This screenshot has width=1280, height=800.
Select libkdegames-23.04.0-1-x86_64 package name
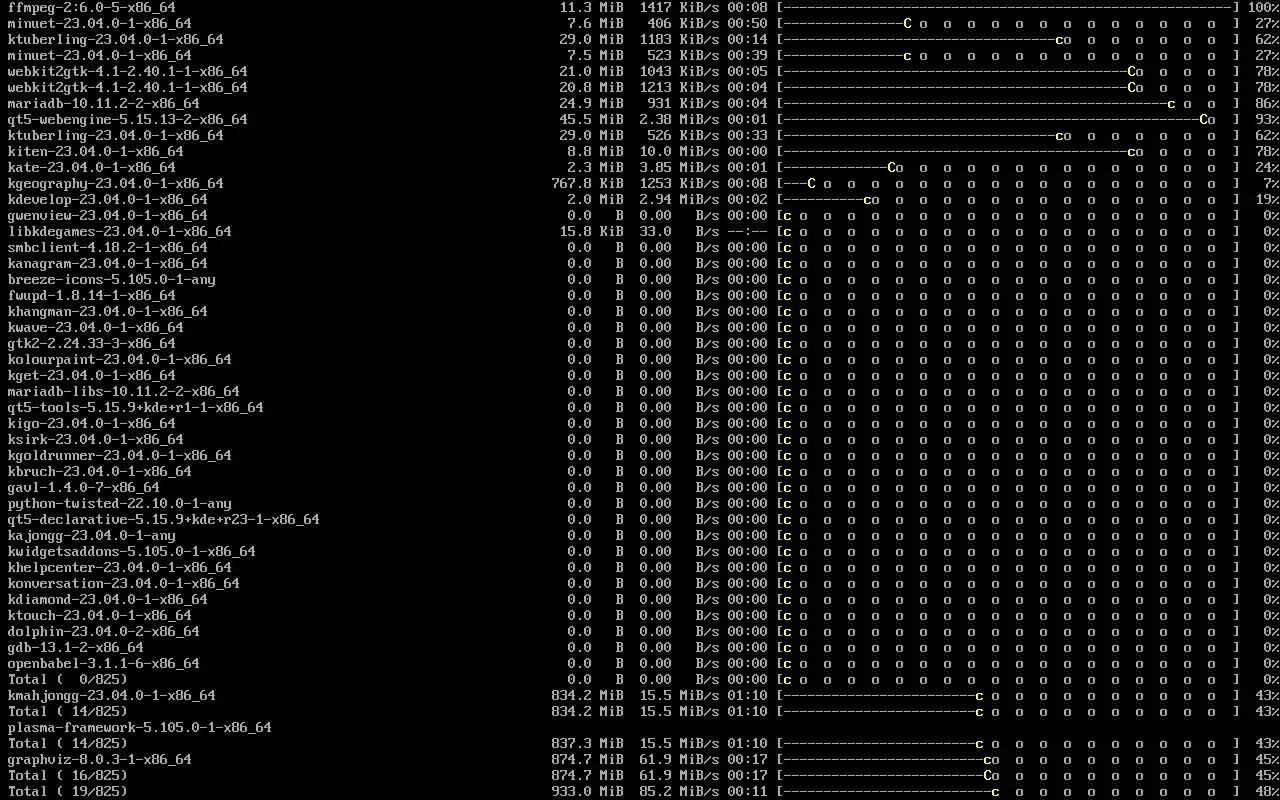click(x=119, y=231)
